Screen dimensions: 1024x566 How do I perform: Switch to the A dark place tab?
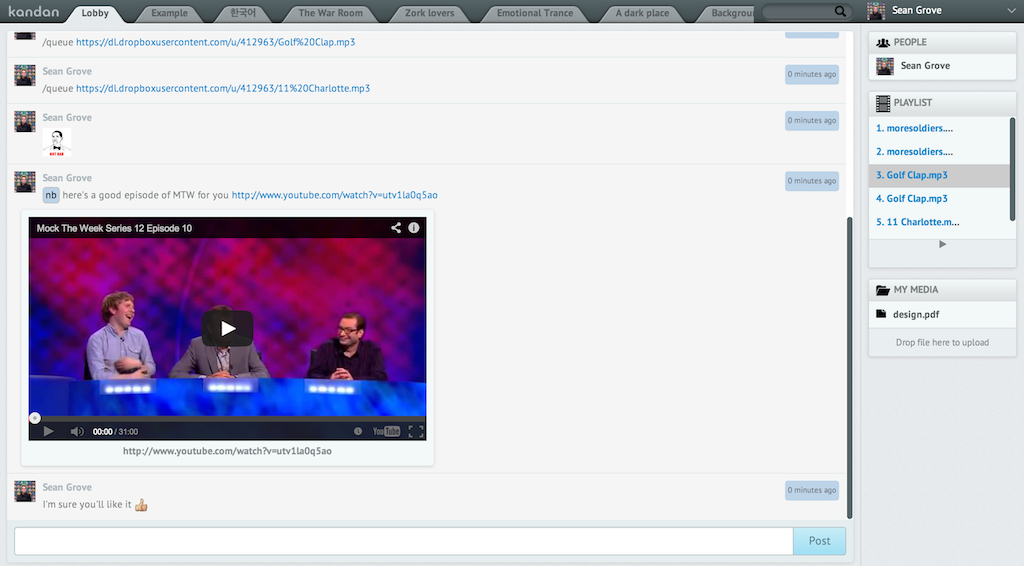click(642, 13)
